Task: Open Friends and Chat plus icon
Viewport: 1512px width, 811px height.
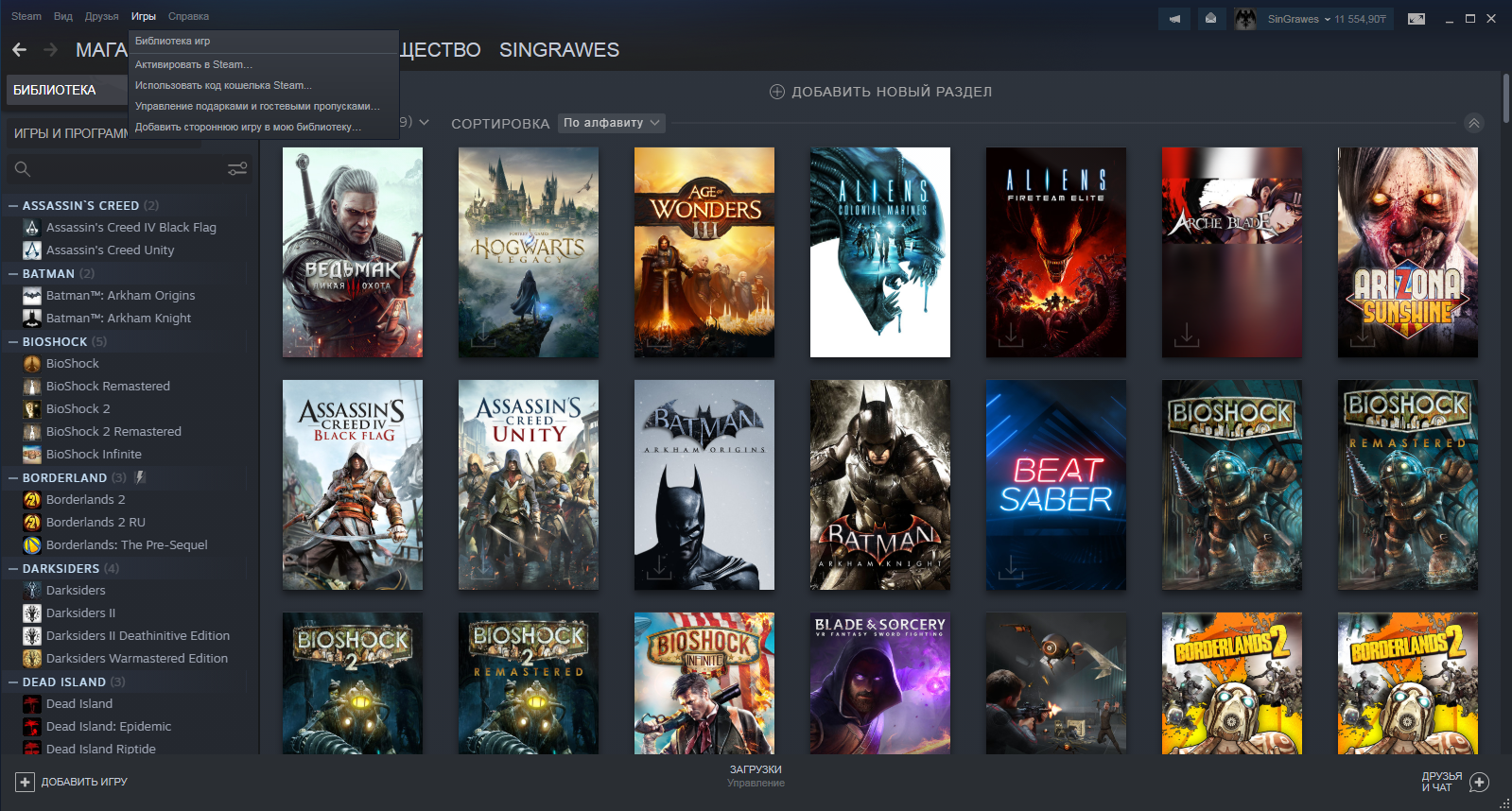Action: 1480,782
